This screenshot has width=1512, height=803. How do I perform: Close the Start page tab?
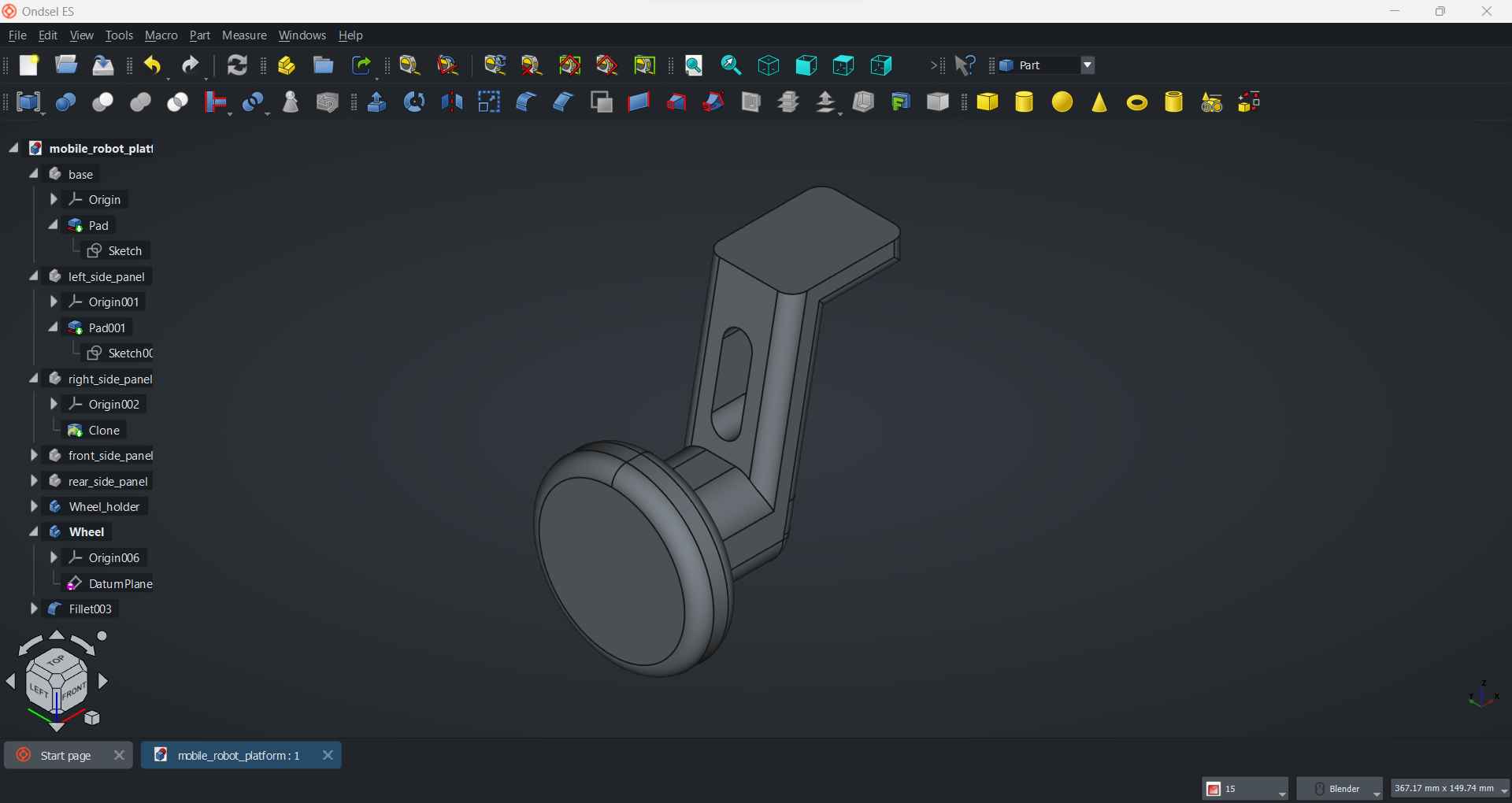coord(119,756)
